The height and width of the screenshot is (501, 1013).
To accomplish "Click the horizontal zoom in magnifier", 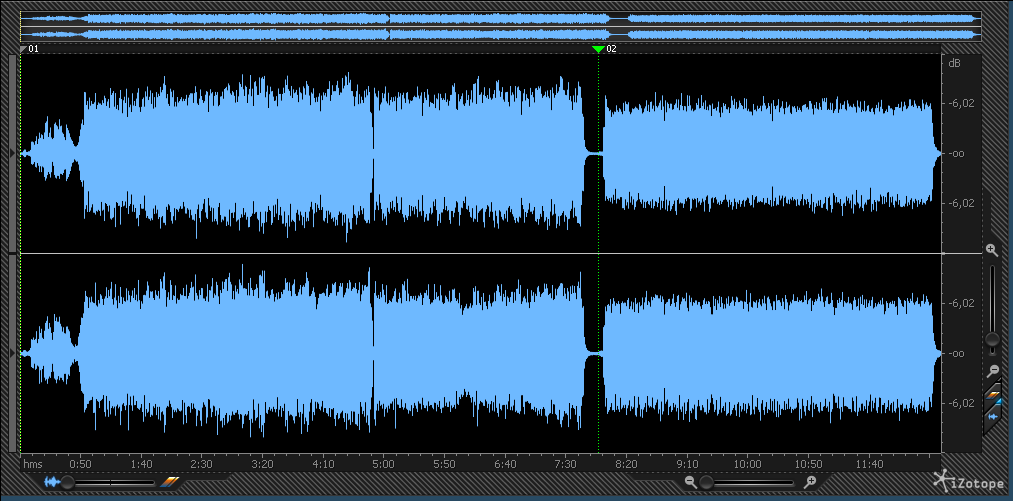I will coord(810,482).
